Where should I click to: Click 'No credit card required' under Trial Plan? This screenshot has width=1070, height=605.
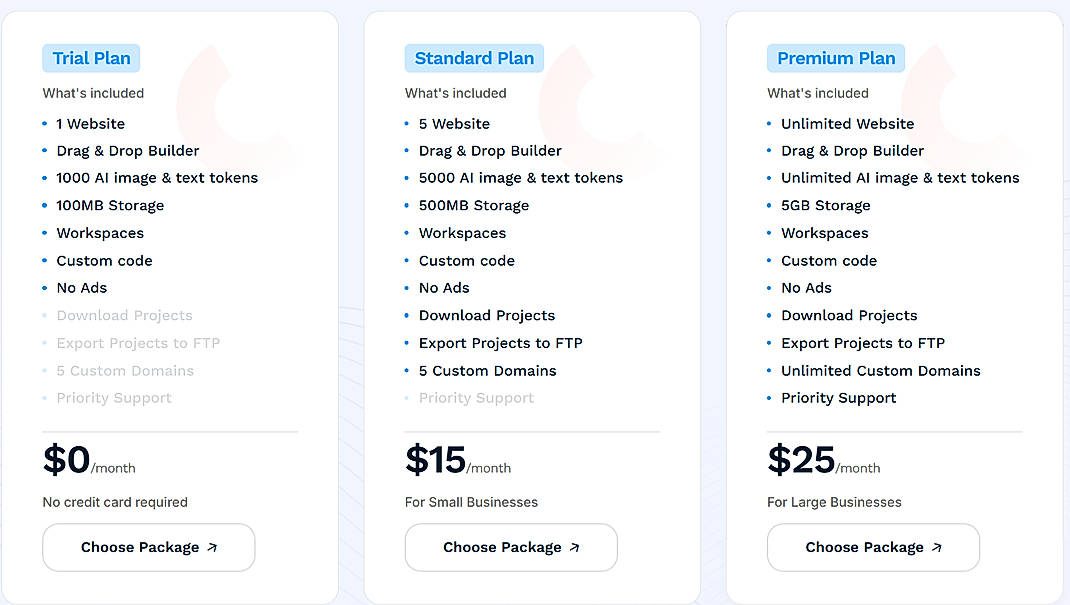(x=114, y=502)
